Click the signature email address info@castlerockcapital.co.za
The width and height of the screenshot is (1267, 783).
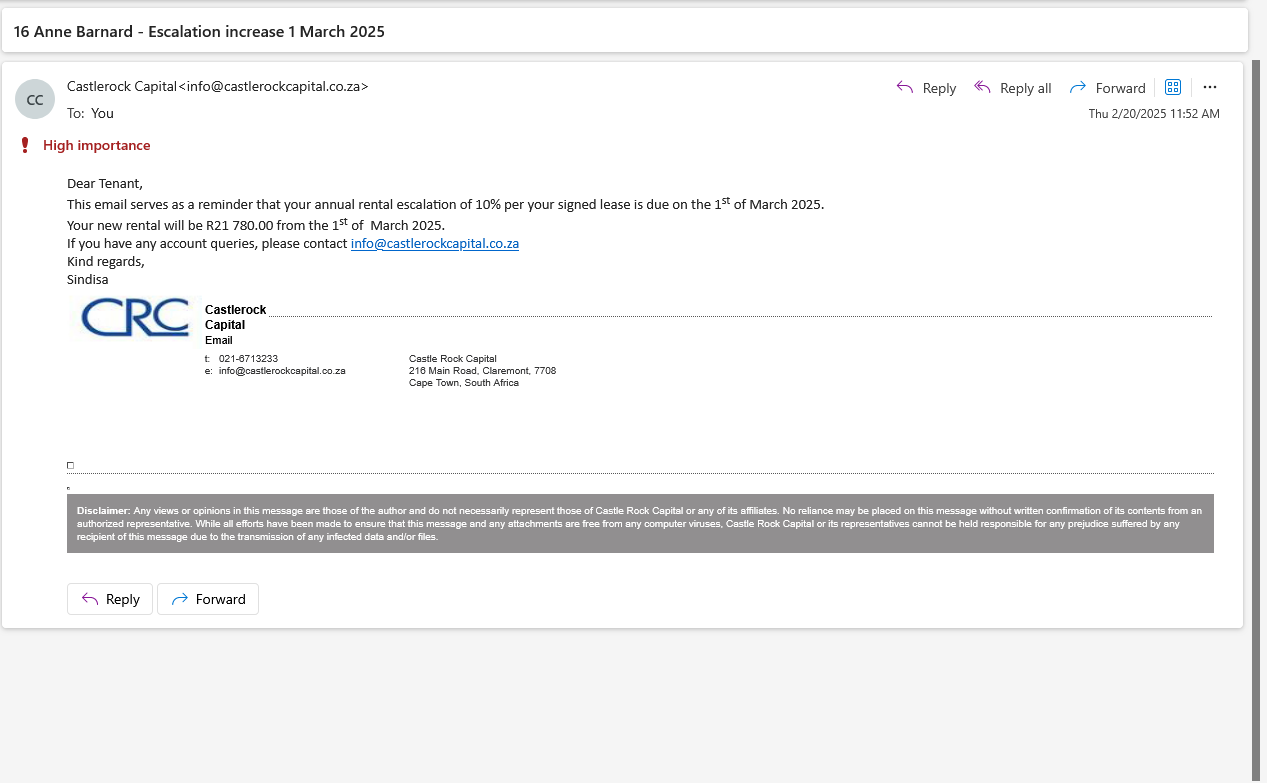coord(282,371)
